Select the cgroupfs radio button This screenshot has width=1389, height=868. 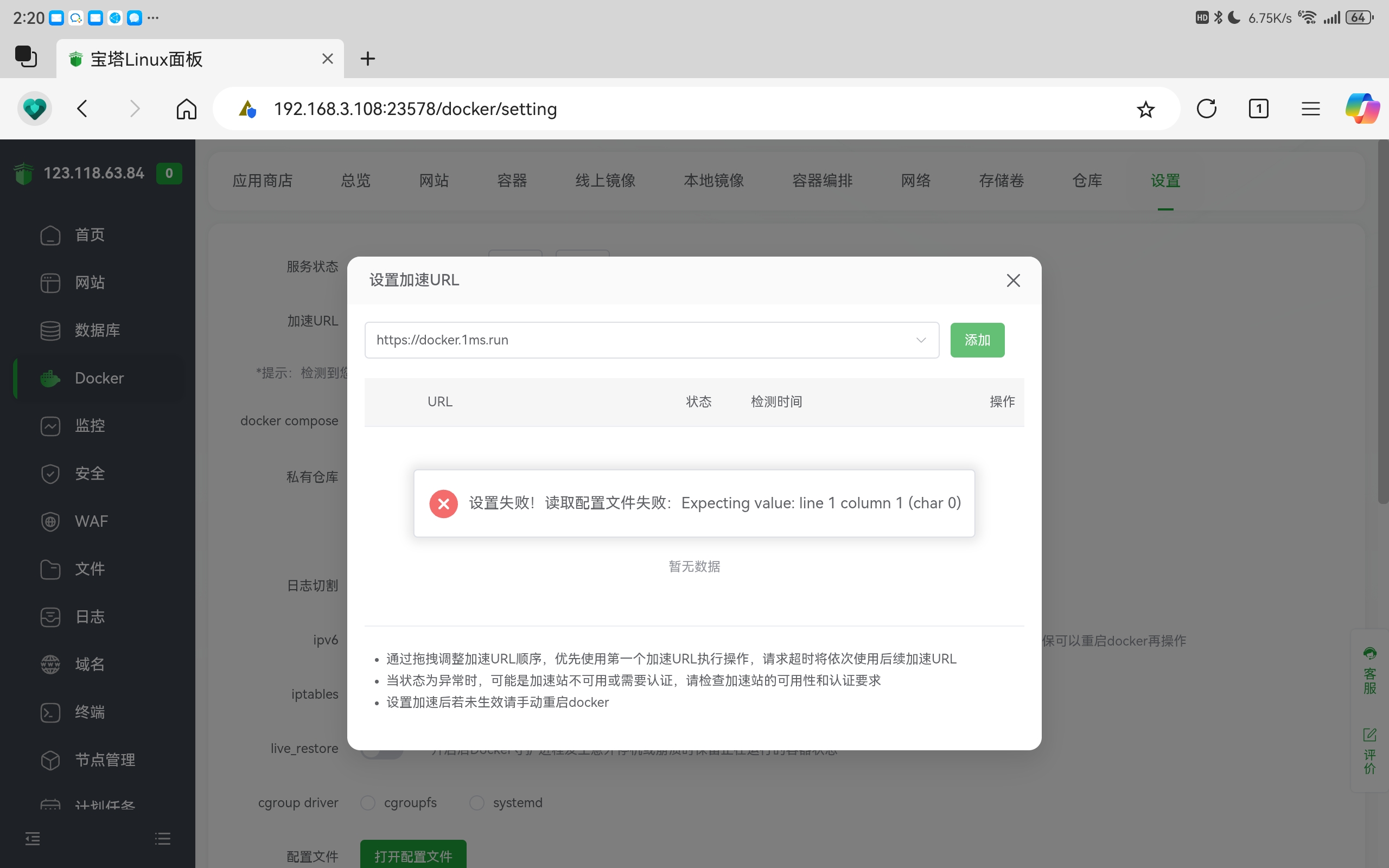[368, 802]
